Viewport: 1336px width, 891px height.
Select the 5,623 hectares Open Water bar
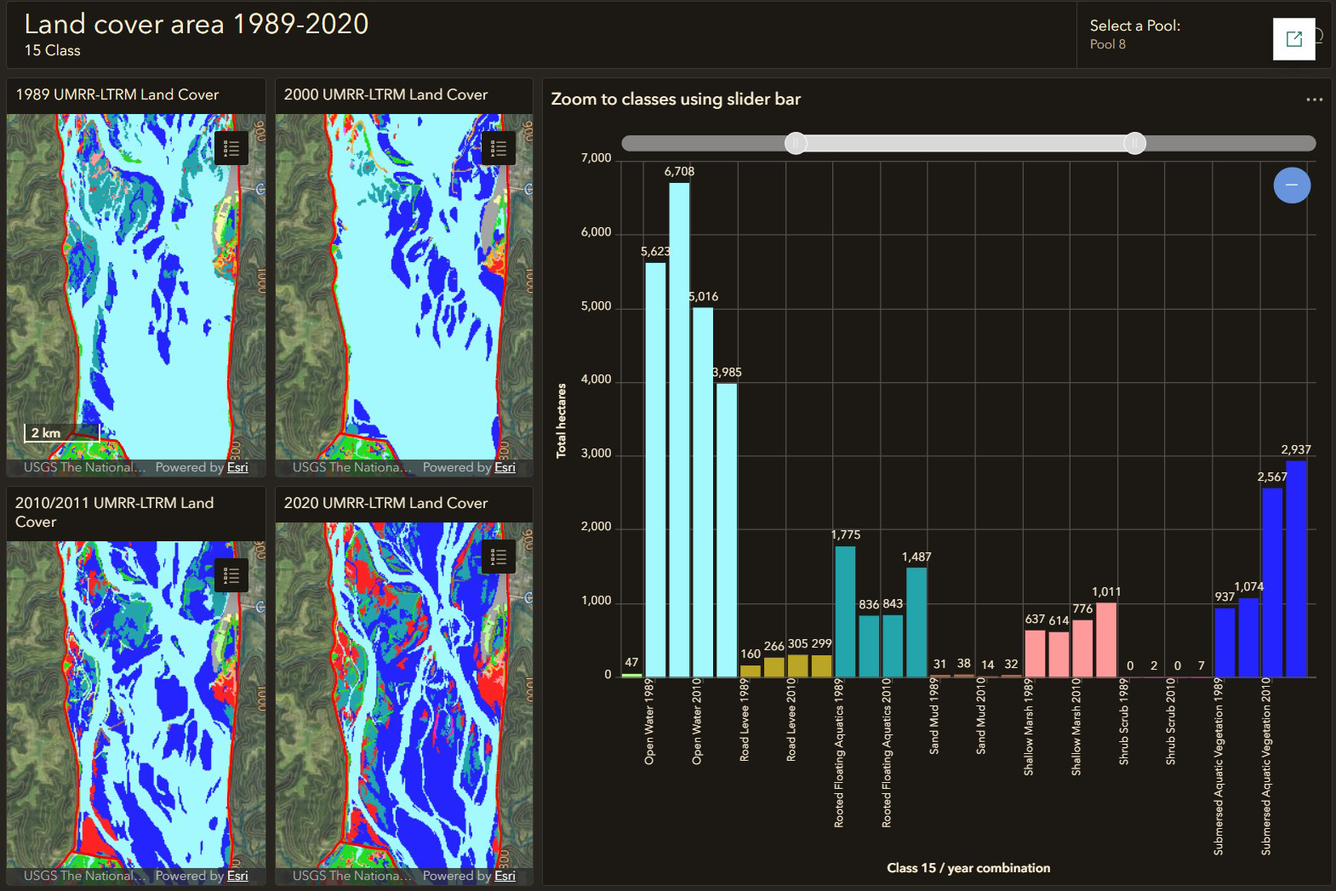[x=656, y=470]
